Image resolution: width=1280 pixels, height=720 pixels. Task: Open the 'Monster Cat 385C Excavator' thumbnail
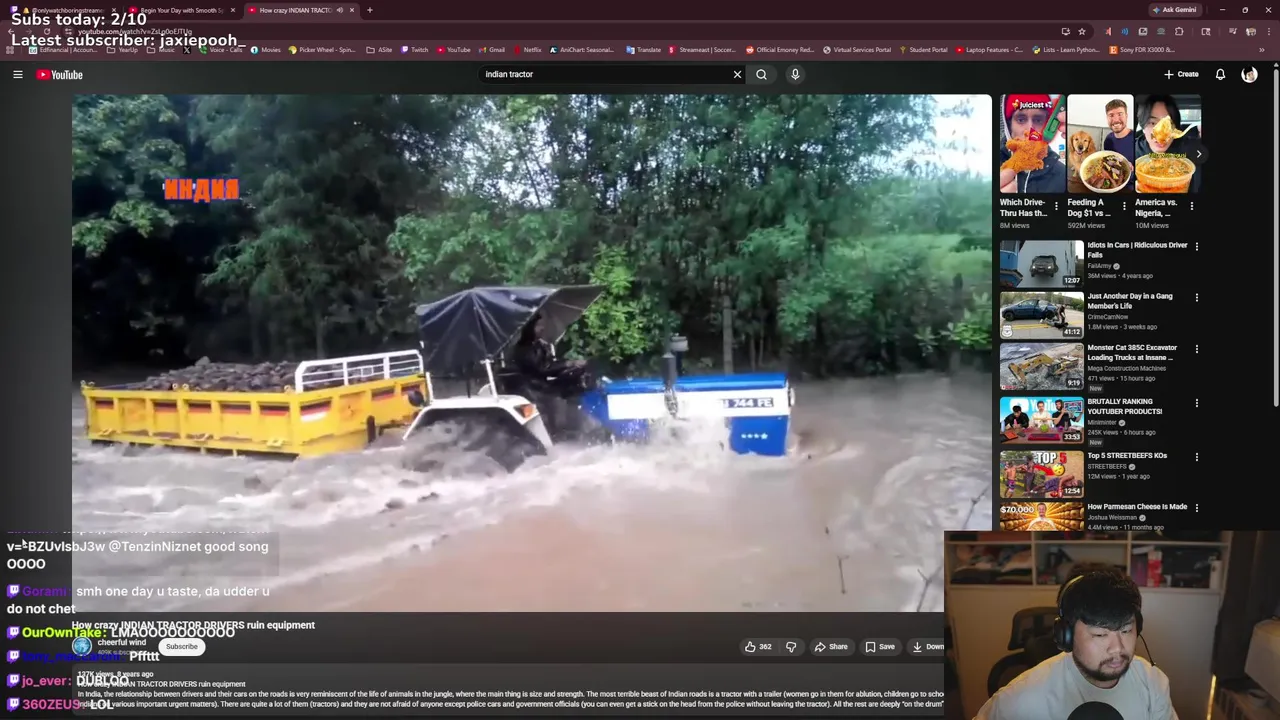1041,367
